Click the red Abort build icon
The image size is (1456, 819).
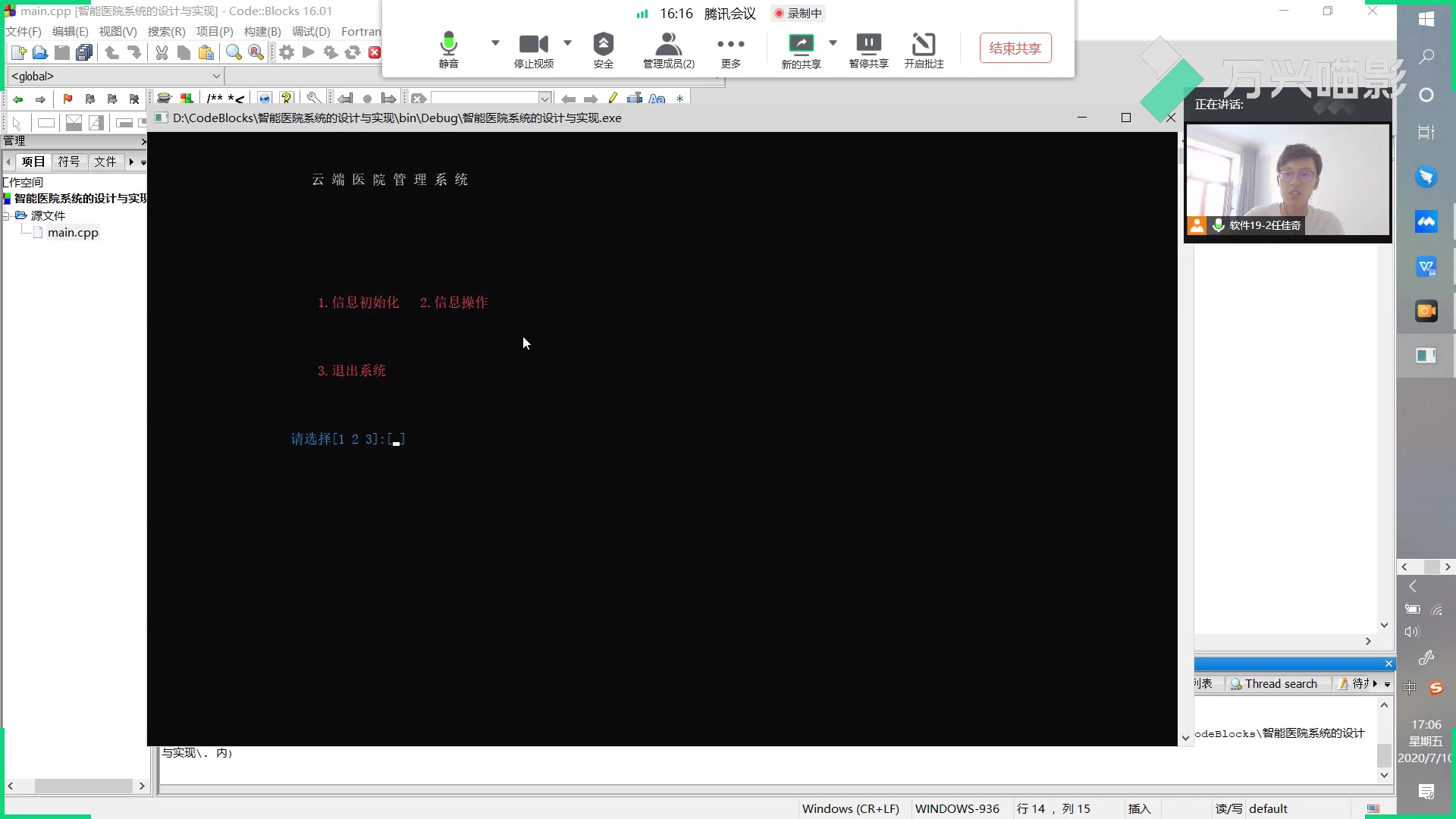(x=375, y=52)
